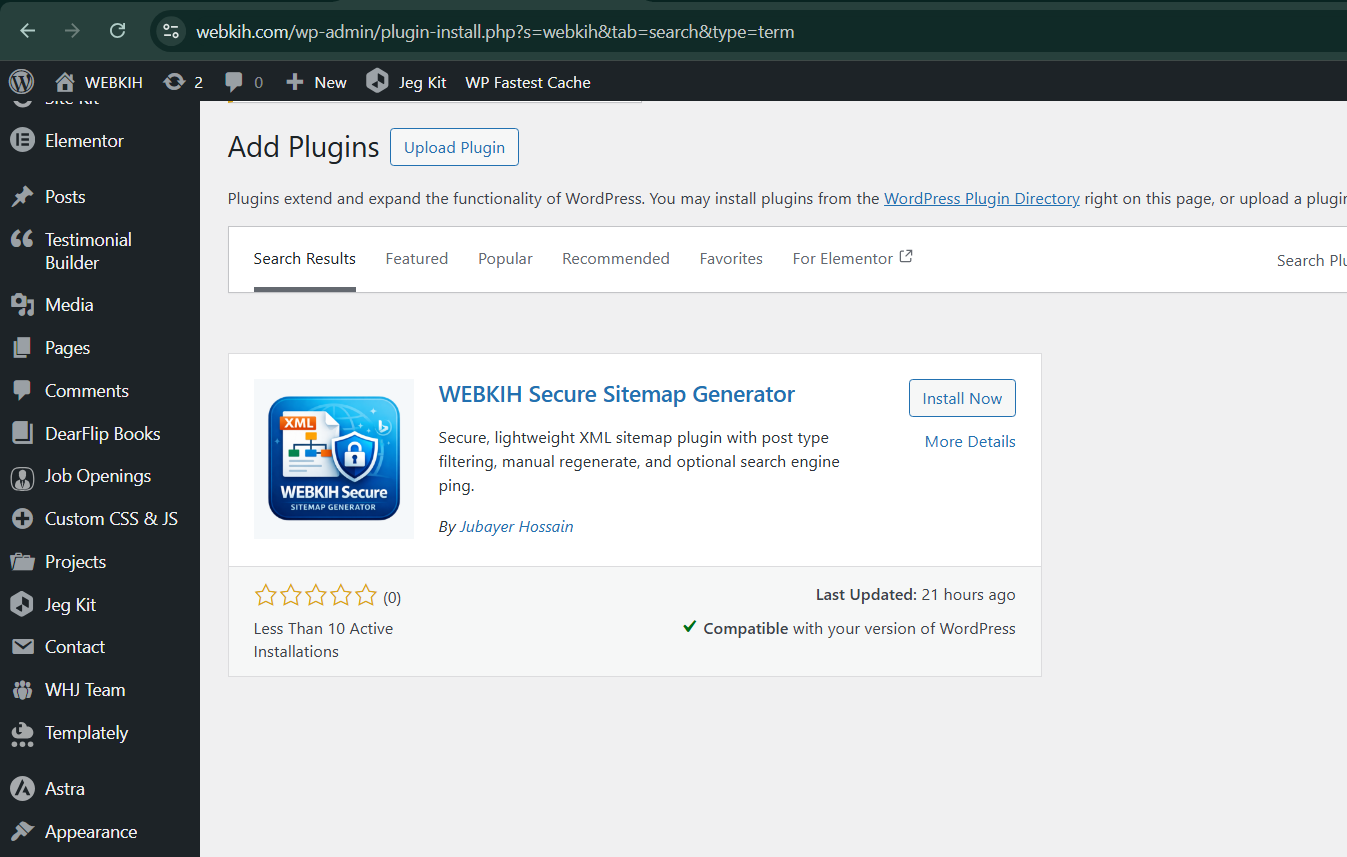Open Elementor from the sidebar icon
This screenshot has height=857, width=1347.
pyautogui.click(x=22, y=141)
